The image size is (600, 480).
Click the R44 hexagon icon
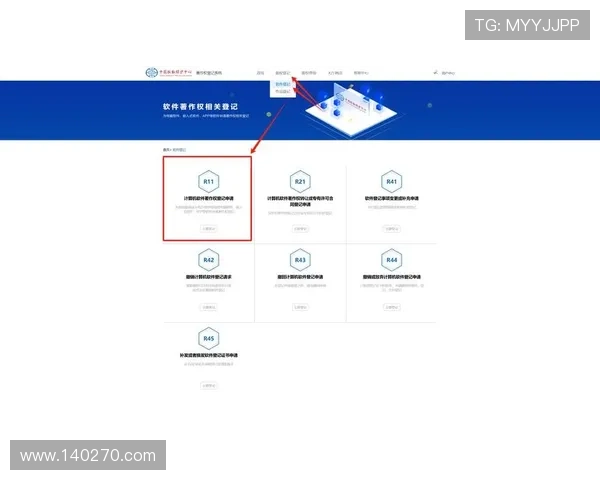click(x=391, y=259)
